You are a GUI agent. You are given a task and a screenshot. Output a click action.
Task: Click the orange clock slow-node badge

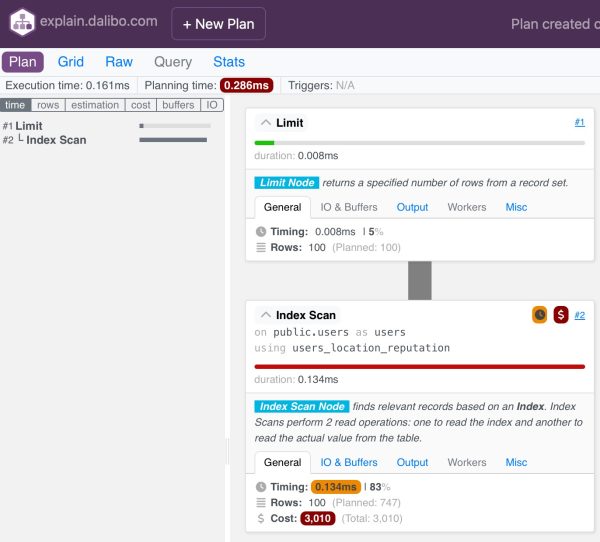[539, 315]
